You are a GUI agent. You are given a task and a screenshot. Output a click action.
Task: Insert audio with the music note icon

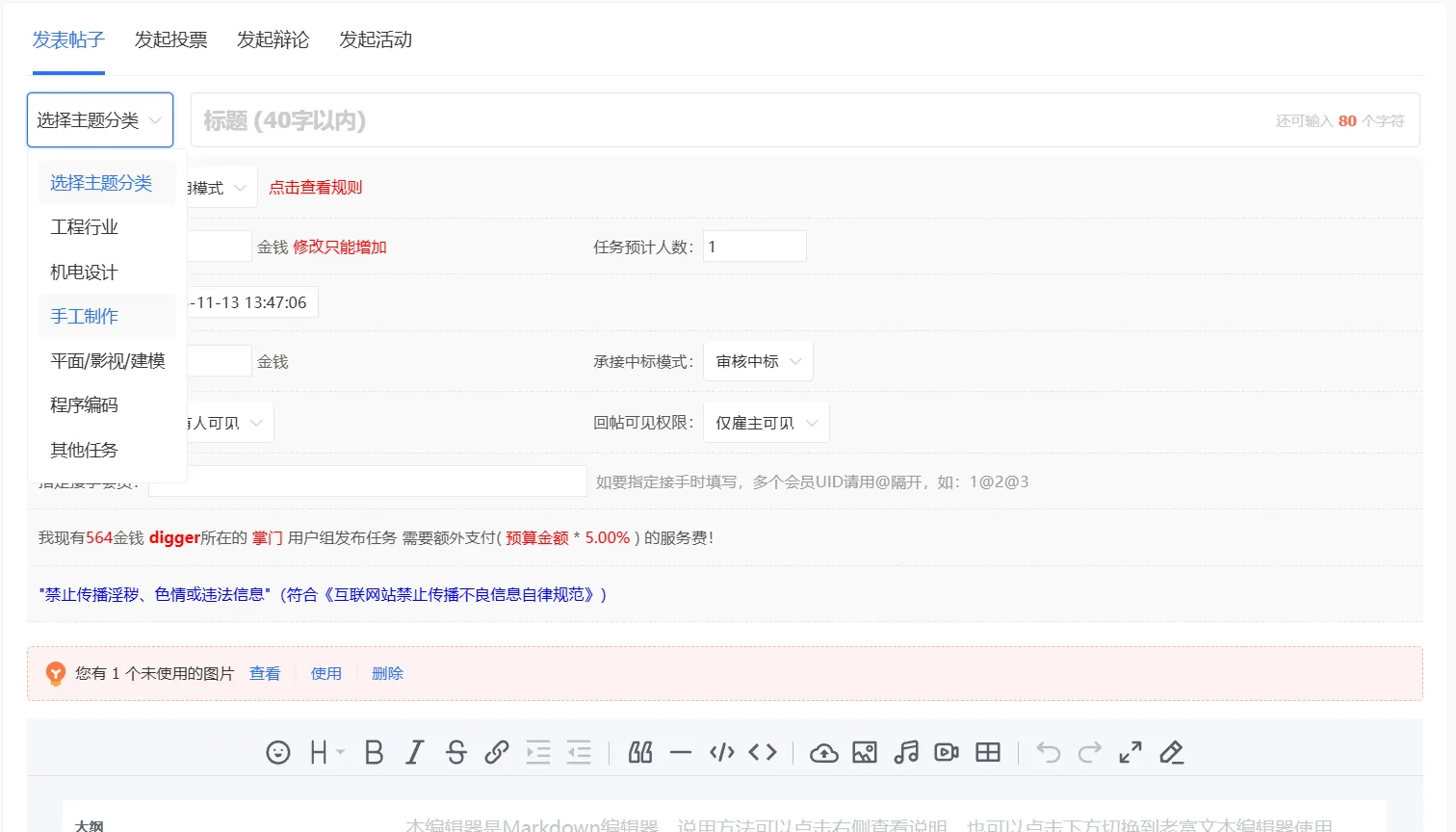(x=906, y=752)
